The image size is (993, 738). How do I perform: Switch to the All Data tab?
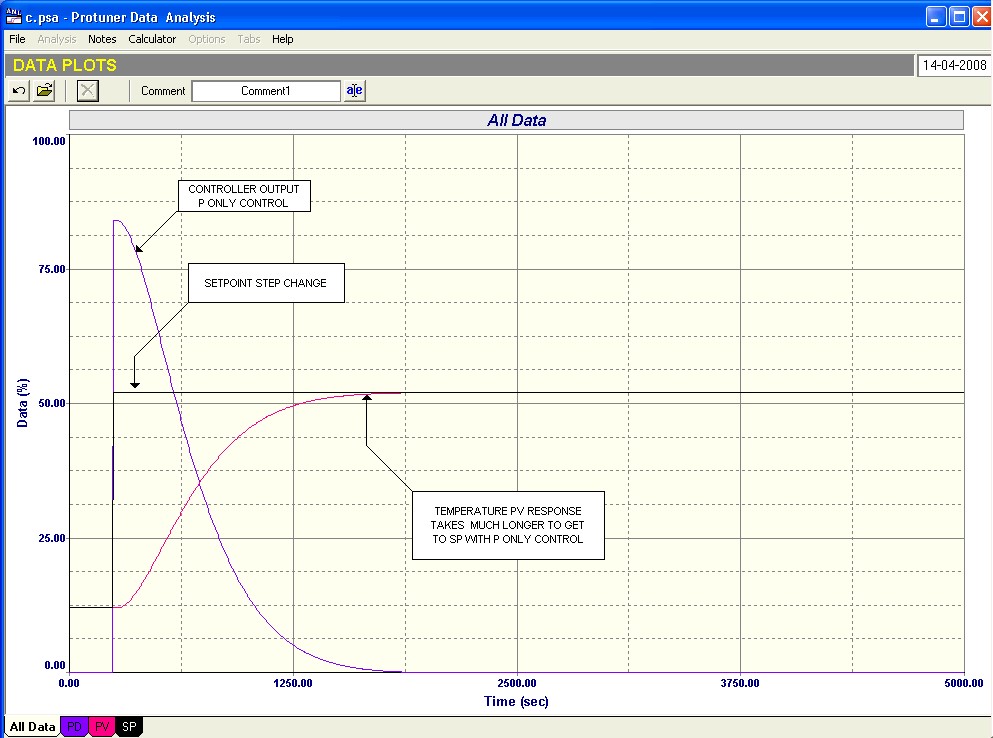32,727
